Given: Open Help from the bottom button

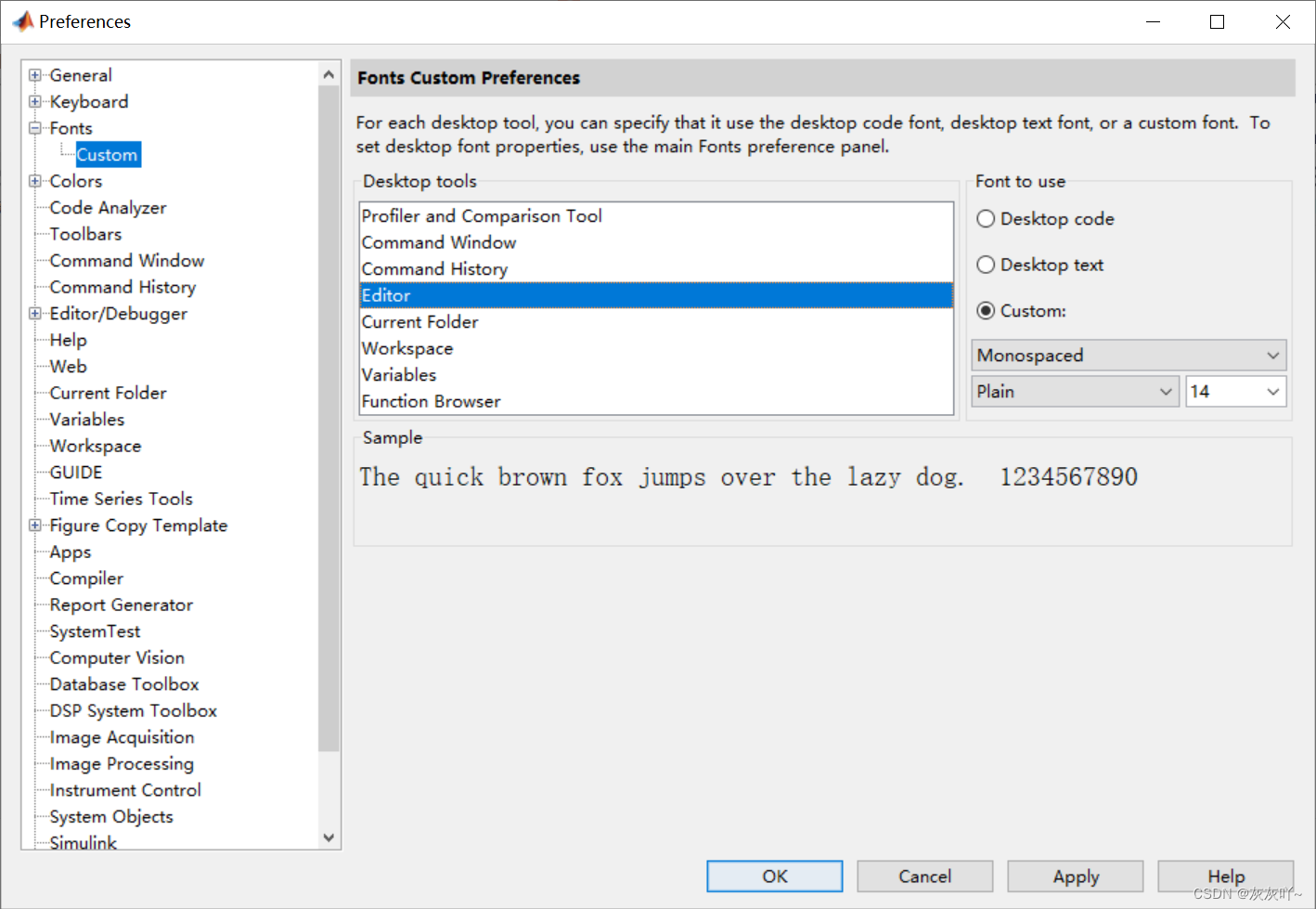Looking at the screenshot, I should 1226,877.
